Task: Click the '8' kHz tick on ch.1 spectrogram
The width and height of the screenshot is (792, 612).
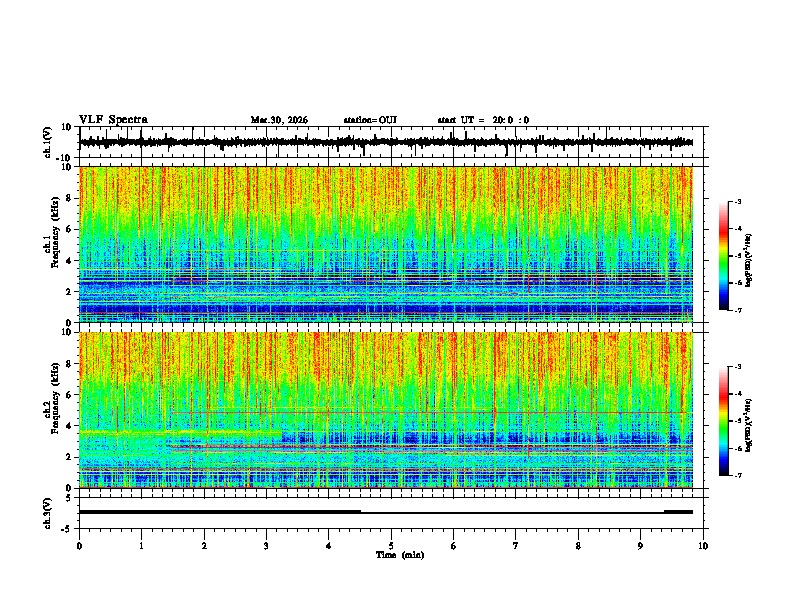Action: tap(69, 198)
